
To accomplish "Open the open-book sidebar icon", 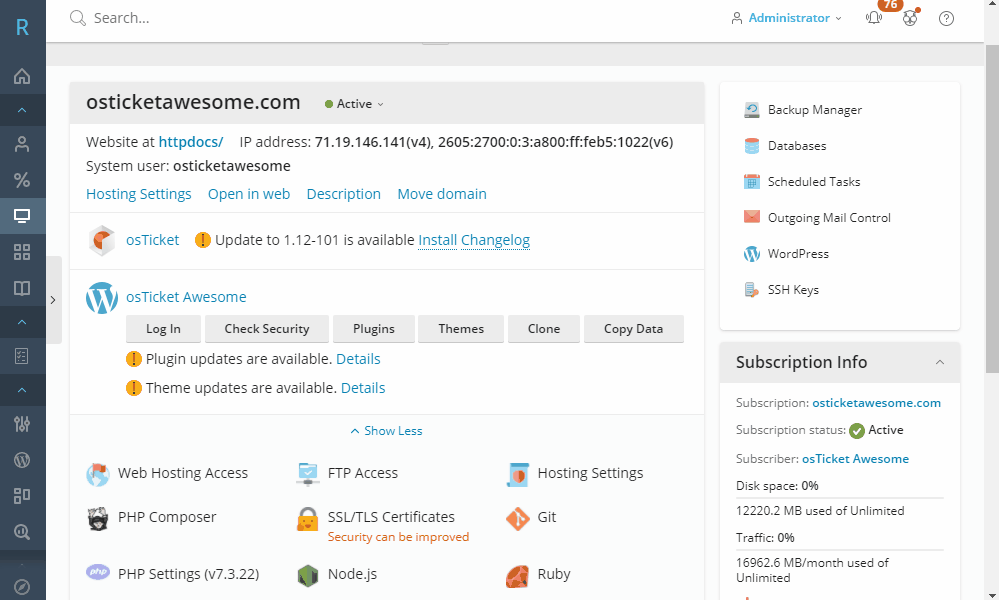I will [22, 289].
